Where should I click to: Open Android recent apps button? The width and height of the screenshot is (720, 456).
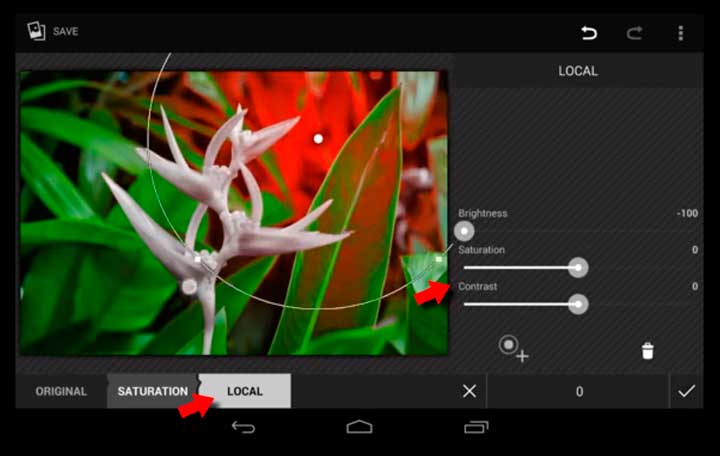tap(476, 428)
